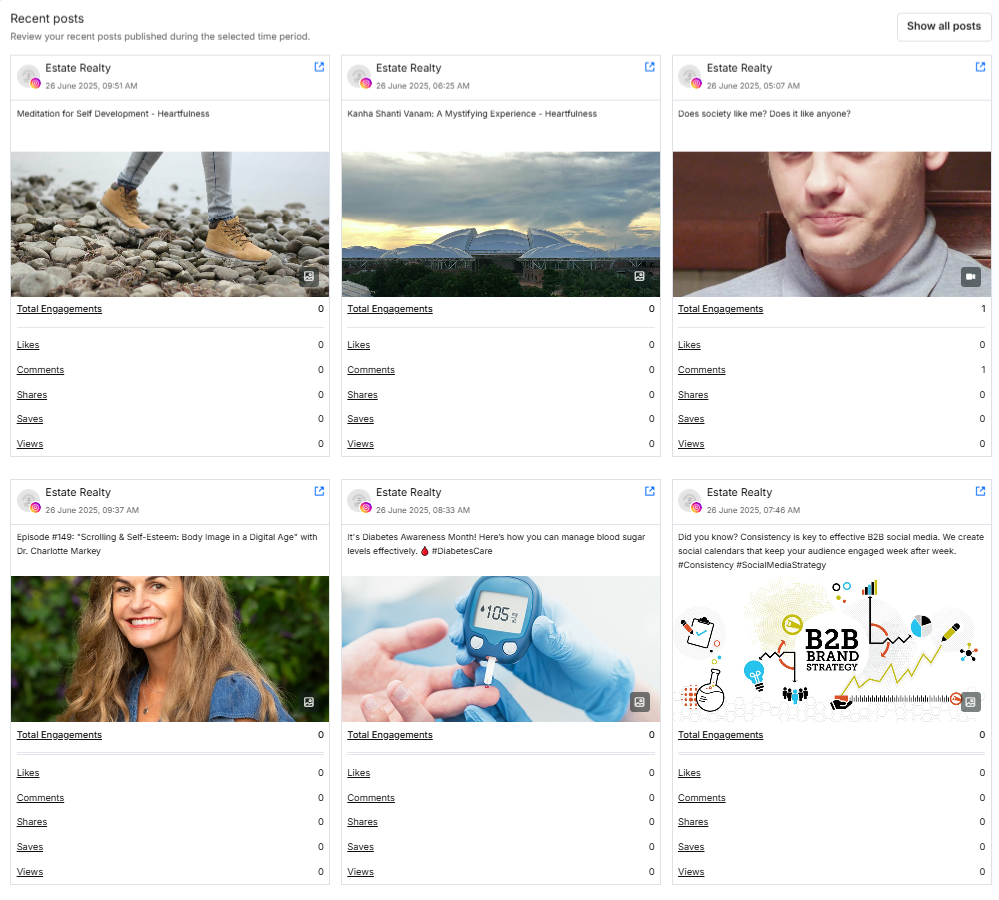Click the Show all posts button
The image size is (999, 900).
pyautogui.click(x=944, y=27)
